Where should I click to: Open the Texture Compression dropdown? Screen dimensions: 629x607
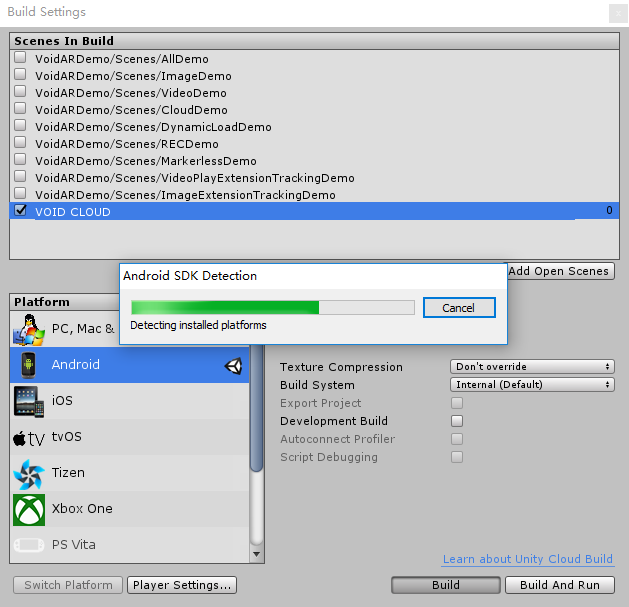click(x=532, y=367)
